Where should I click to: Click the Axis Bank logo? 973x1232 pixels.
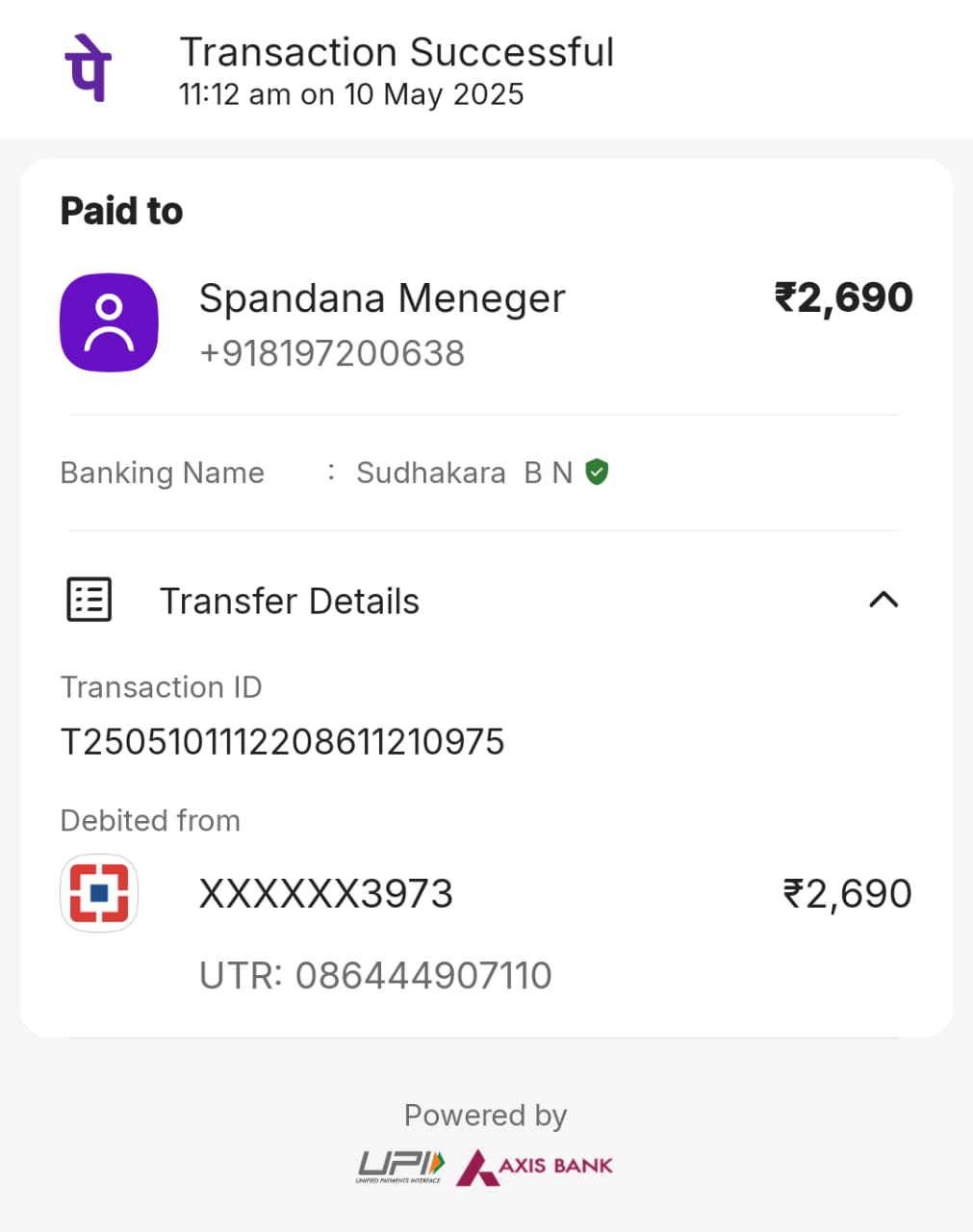coord(535,1166)
